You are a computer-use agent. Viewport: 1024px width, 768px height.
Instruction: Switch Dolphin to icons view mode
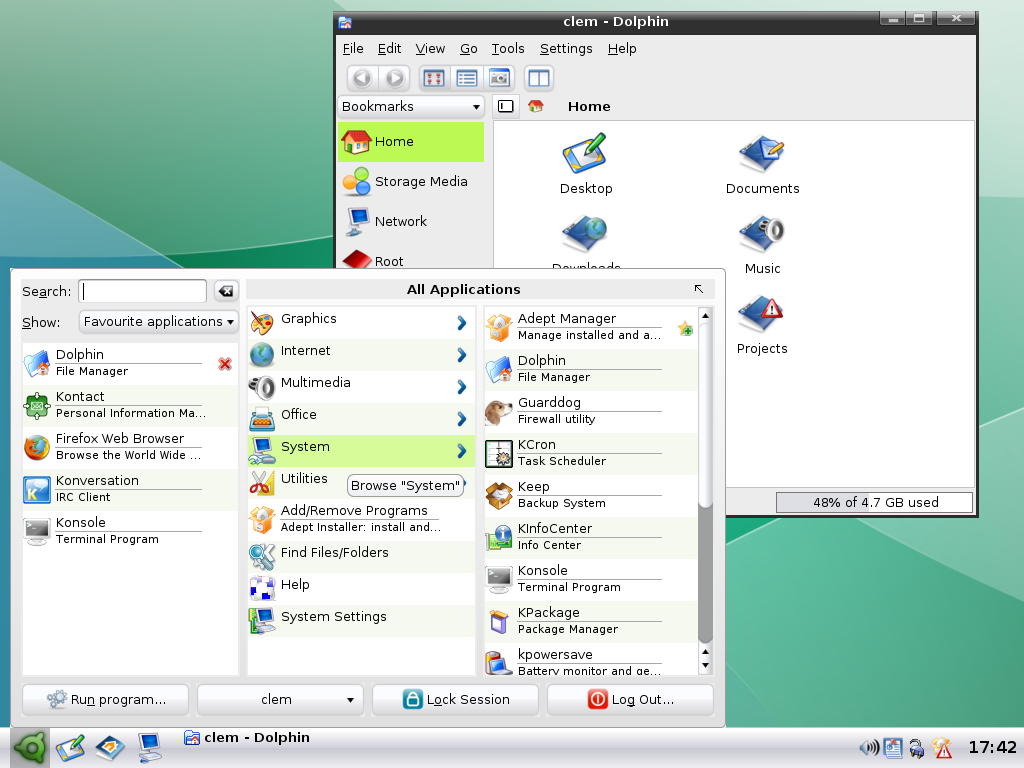[x=433, y=78]
